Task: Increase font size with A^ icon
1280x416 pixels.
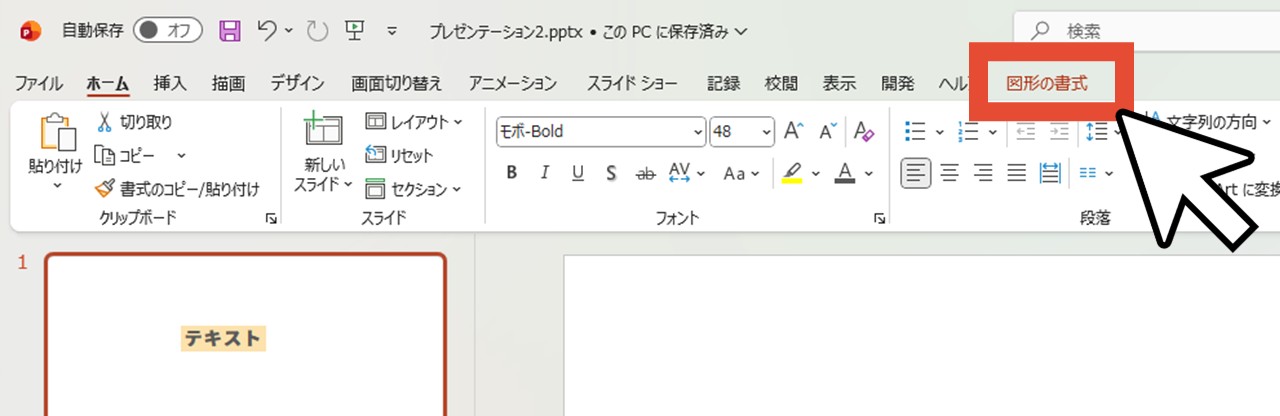Action: click(794, 131)
